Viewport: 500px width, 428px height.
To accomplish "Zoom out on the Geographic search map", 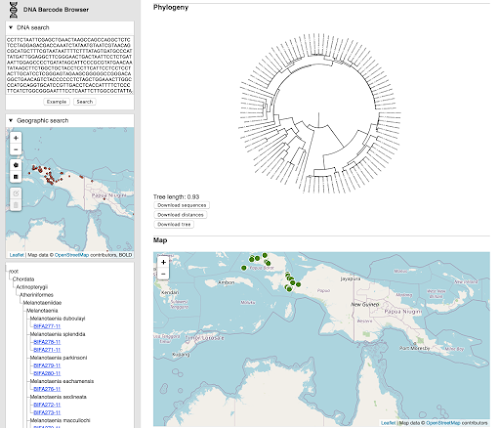I will click(x=16, y=149).
